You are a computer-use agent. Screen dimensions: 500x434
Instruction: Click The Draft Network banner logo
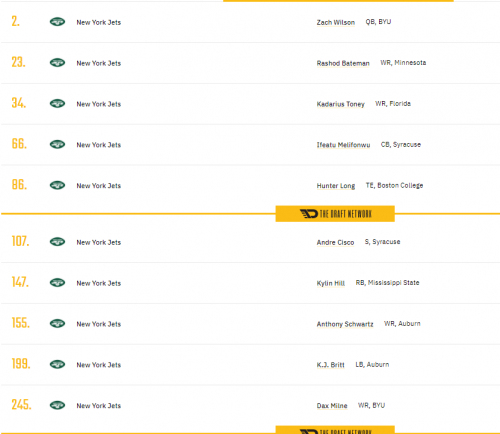[x=335, y=214]
